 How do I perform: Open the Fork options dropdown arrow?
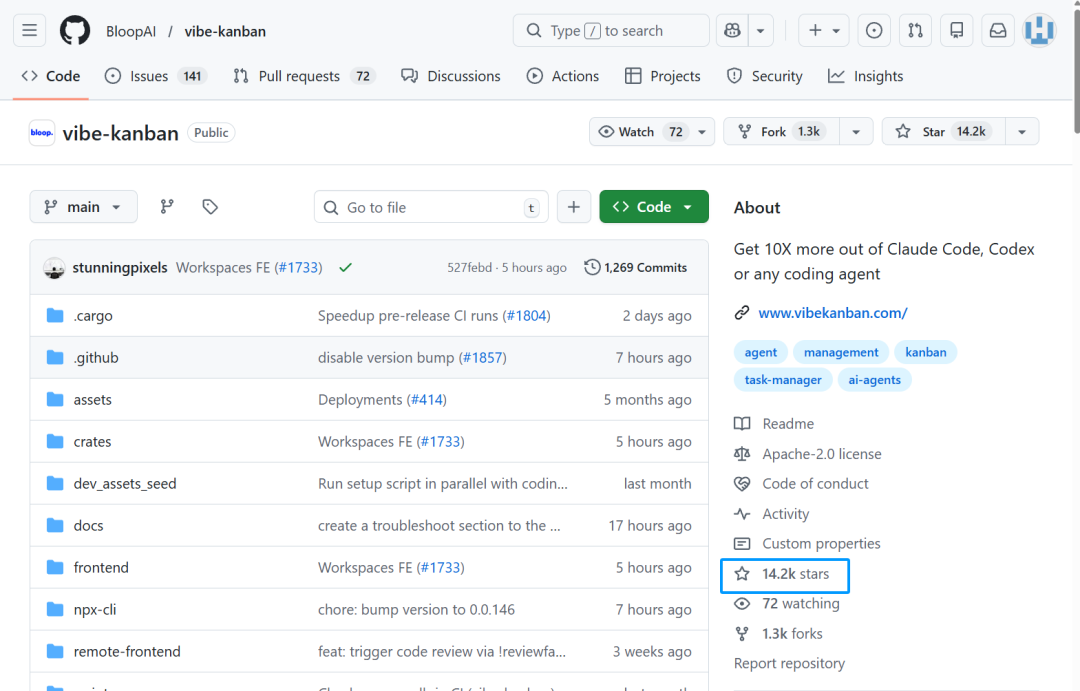pos(856,132)
